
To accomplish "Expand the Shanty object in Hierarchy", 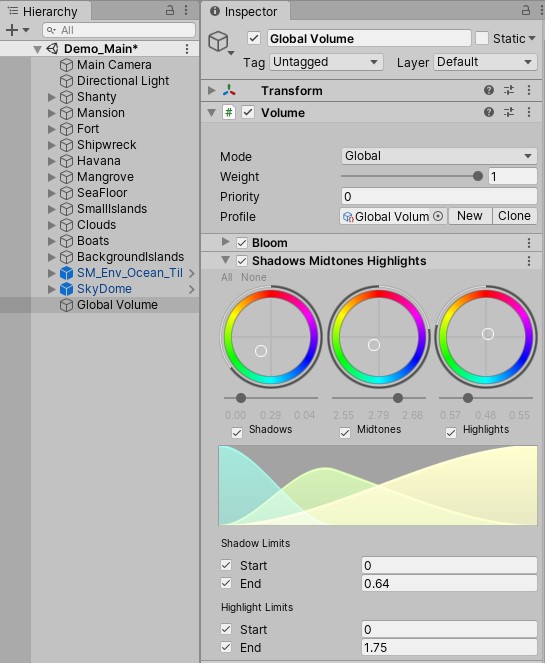I will tap(52, 97).
